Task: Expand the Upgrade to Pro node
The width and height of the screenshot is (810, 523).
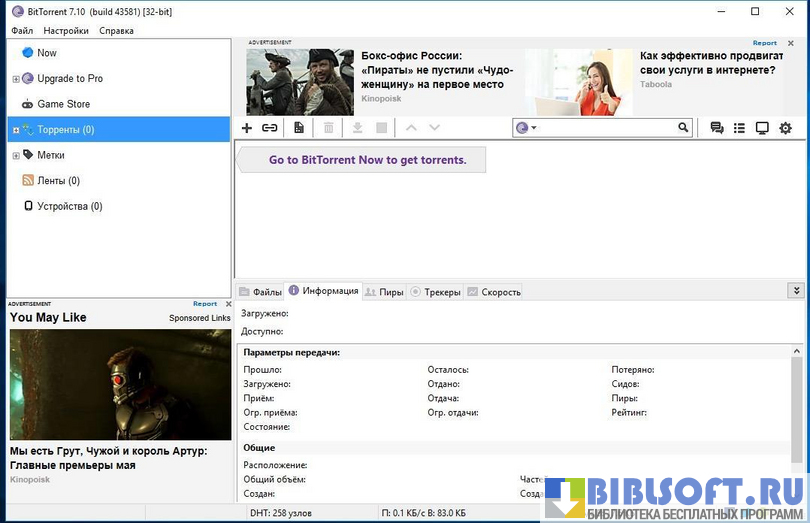Action: 15,79
